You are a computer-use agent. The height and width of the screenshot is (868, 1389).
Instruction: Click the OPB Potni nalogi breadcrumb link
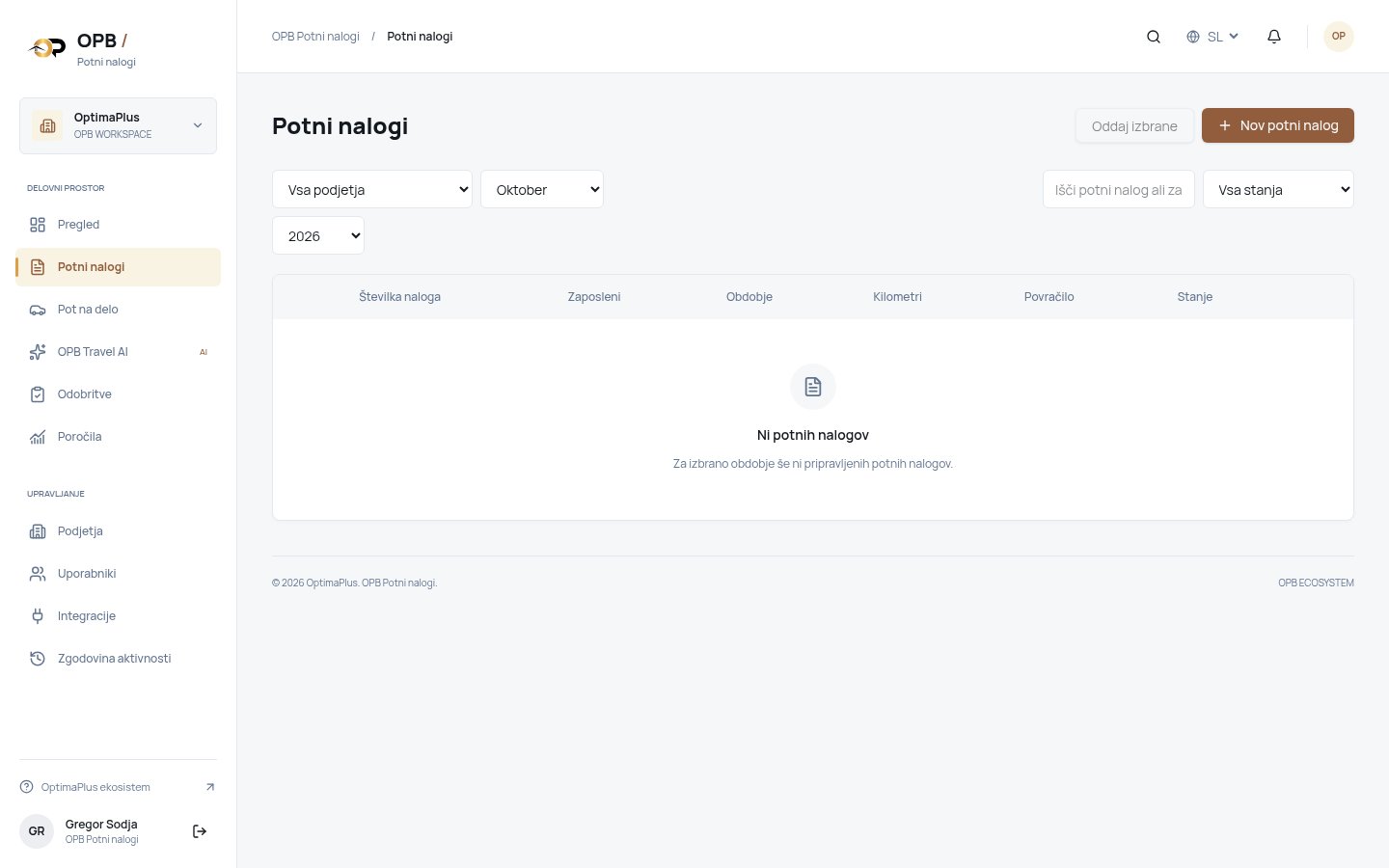[x=315, y=37]
